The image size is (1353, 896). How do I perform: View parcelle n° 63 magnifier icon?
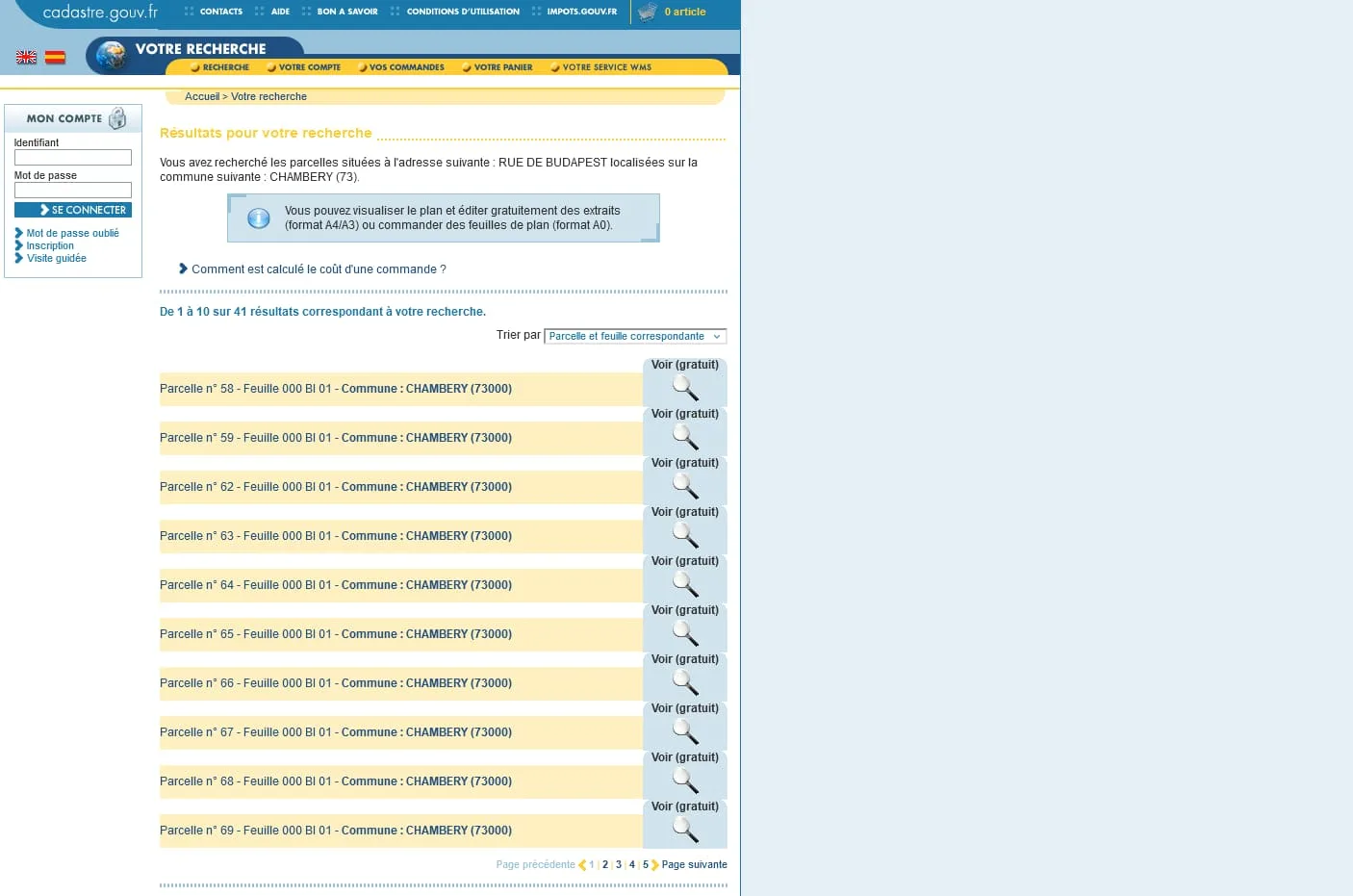(685, 535)
